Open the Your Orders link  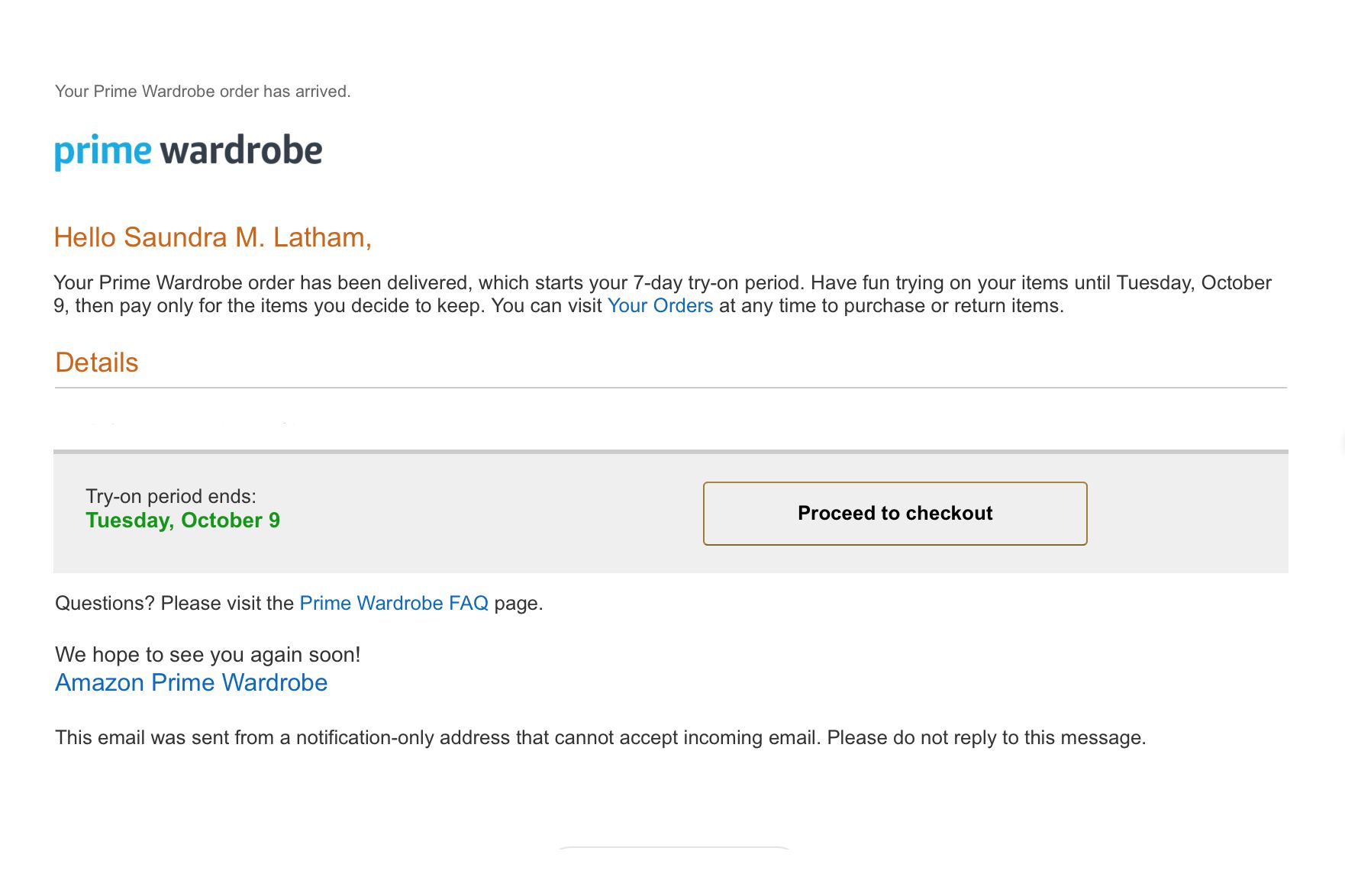pos(660,306)
